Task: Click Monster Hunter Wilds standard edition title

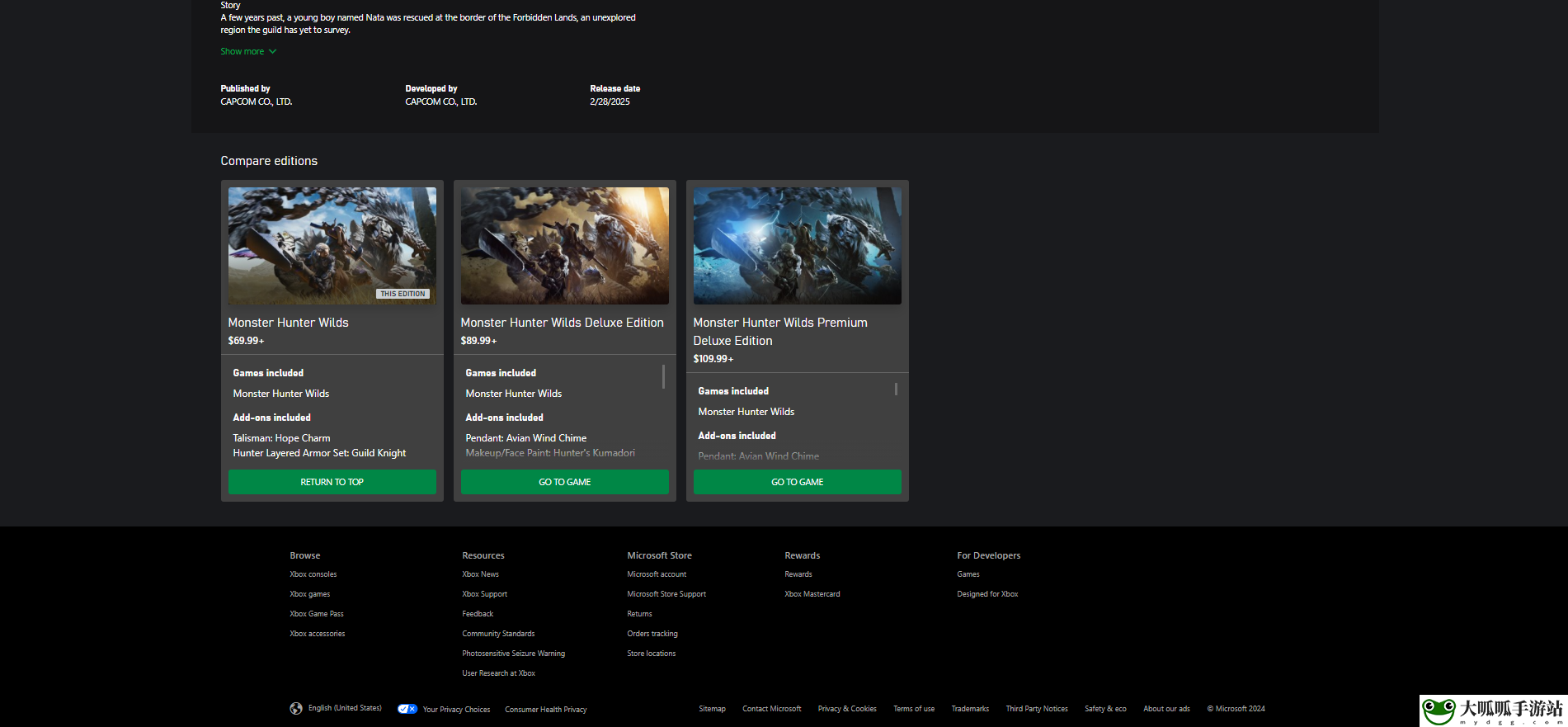Action: [289, 323]
